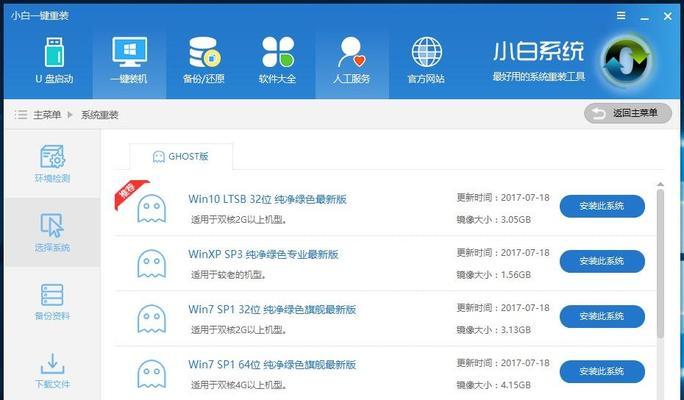Open Win7 SP1 64位 纯净绿色旗舰最新版 title
This screenshot has width=684, height=400.
pyautogui.click(x=272, y=365)
